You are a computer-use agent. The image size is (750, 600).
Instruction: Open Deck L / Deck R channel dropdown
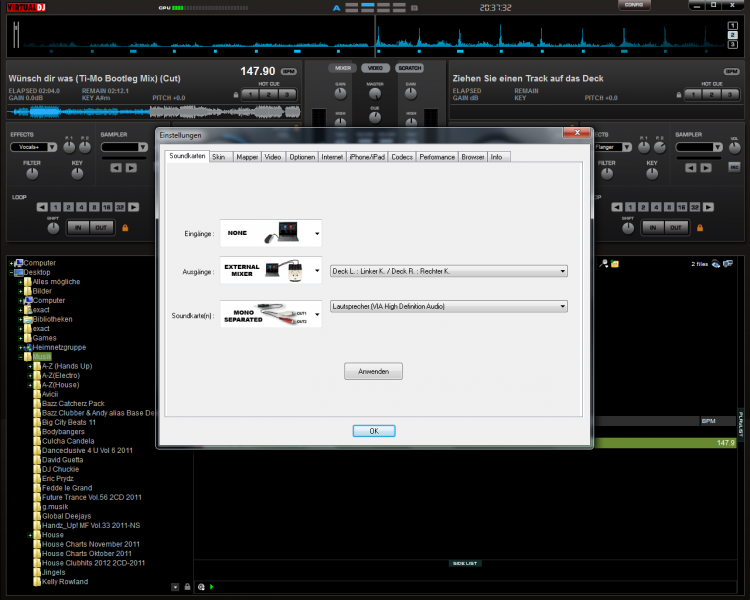(449, 271)
